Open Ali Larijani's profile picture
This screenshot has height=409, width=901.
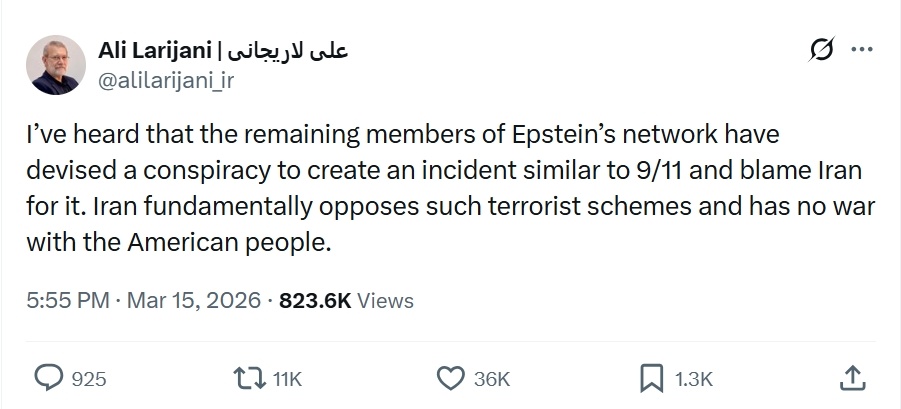point(56,64)
